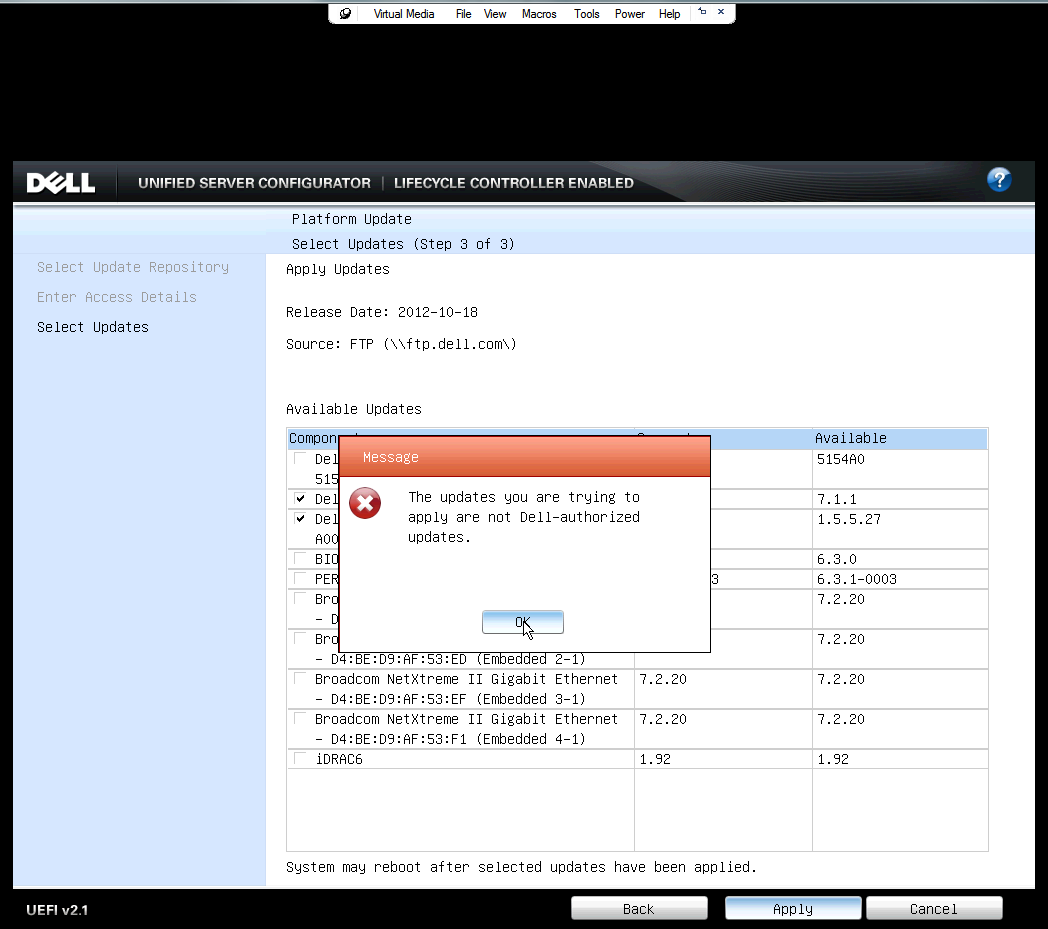The height and width of the screenshot is (929, 1048).
Task: Click the restore icon in the viewer toolbar
Action: point(702,11)
